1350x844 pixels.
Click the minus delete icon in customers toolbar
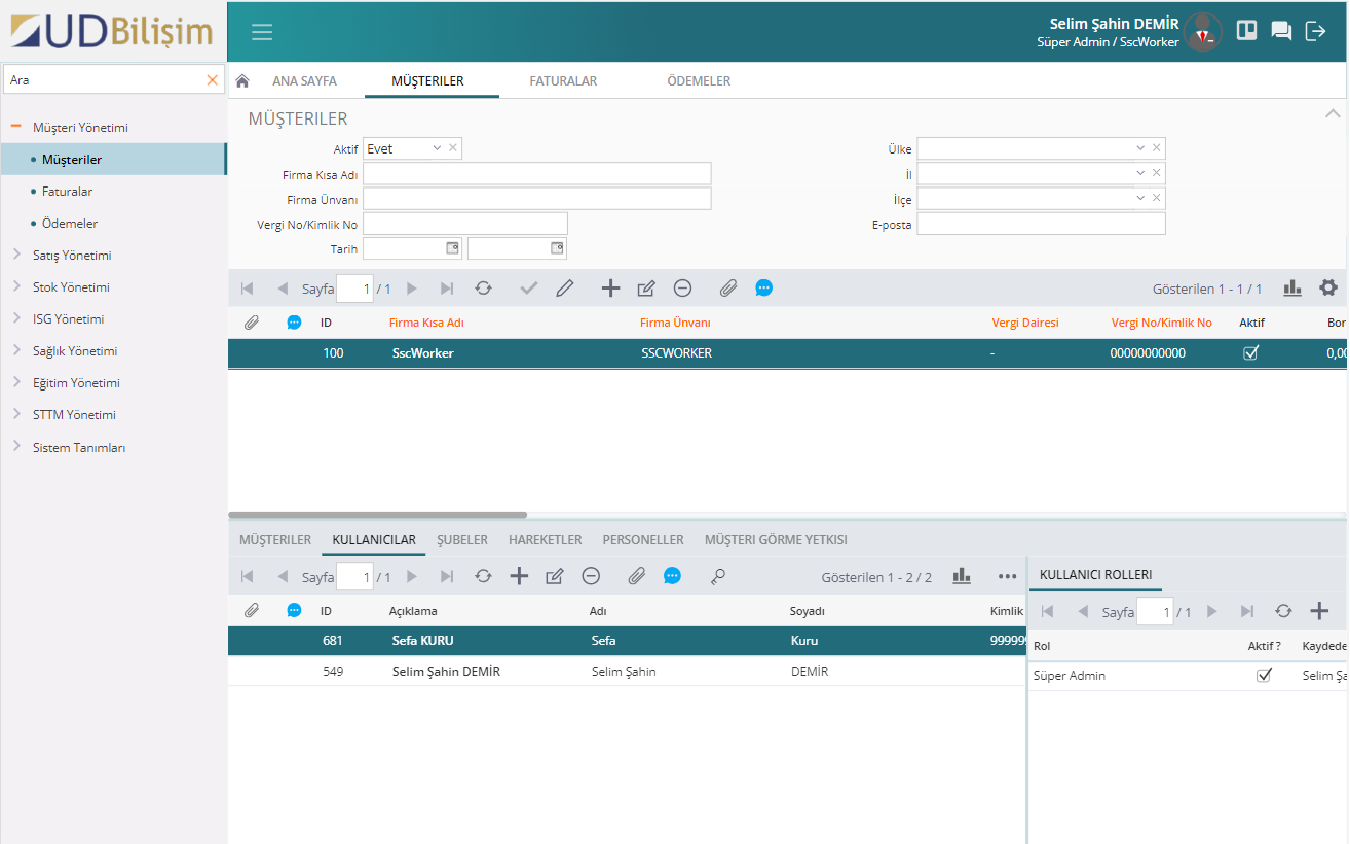coord(682,288)
